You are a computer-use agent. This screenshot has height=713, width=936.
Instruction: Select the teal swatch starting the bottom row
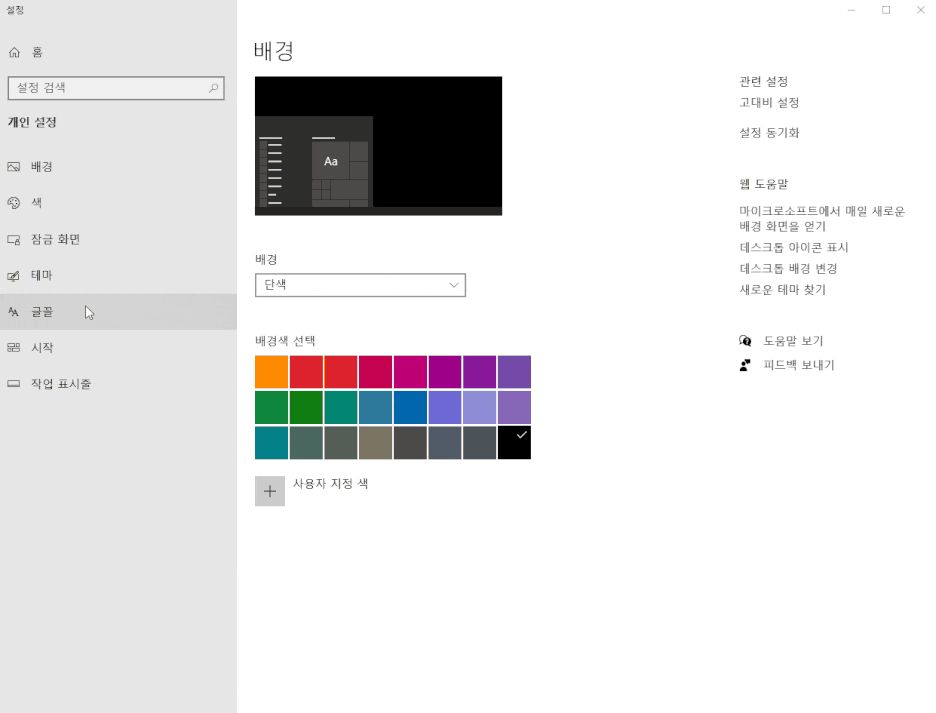pyautogui.click(x=272, y=442)
